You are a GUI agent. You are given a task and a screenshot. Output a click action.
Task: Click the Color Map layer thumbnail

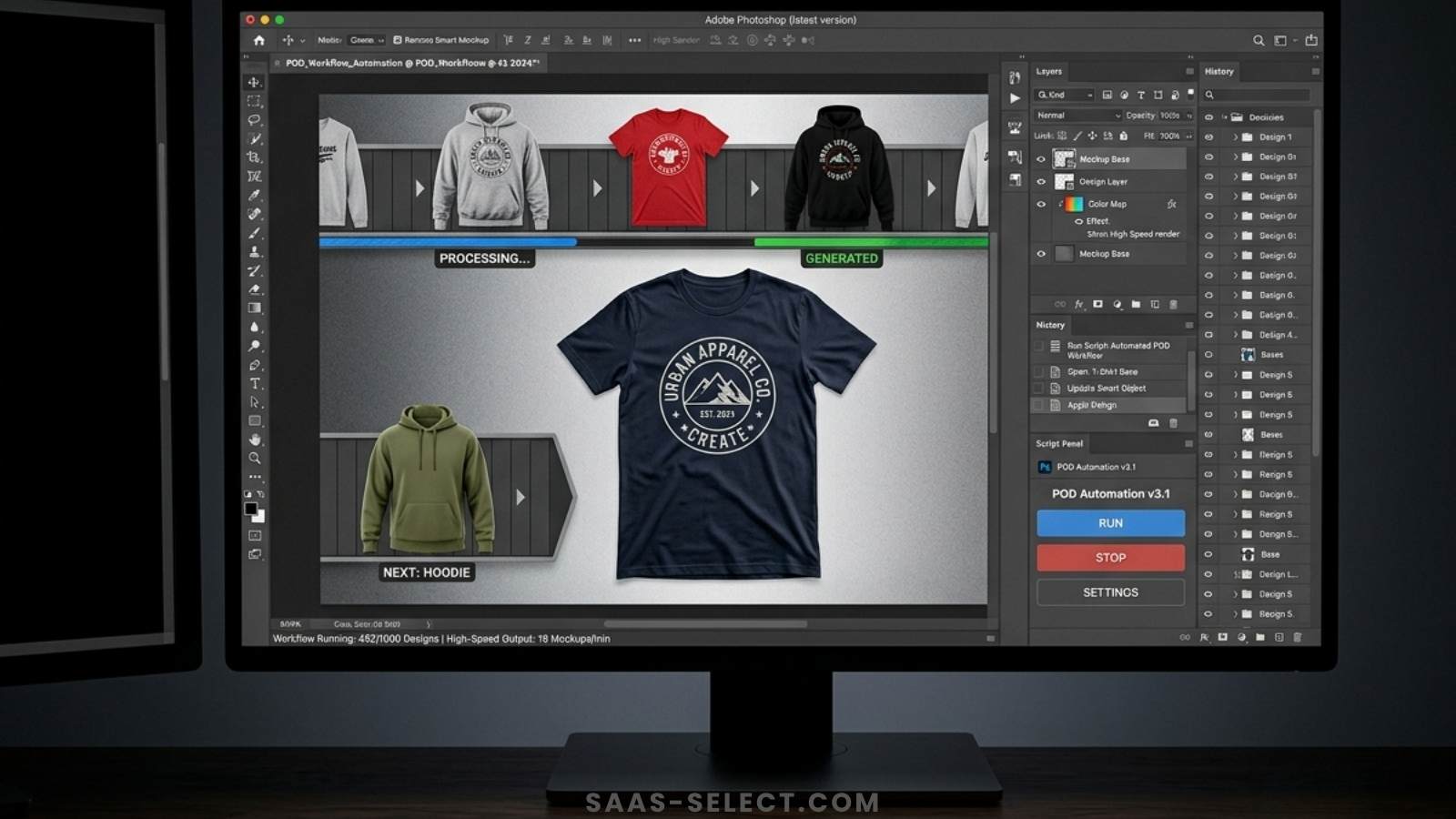[x=1074, y=204]
